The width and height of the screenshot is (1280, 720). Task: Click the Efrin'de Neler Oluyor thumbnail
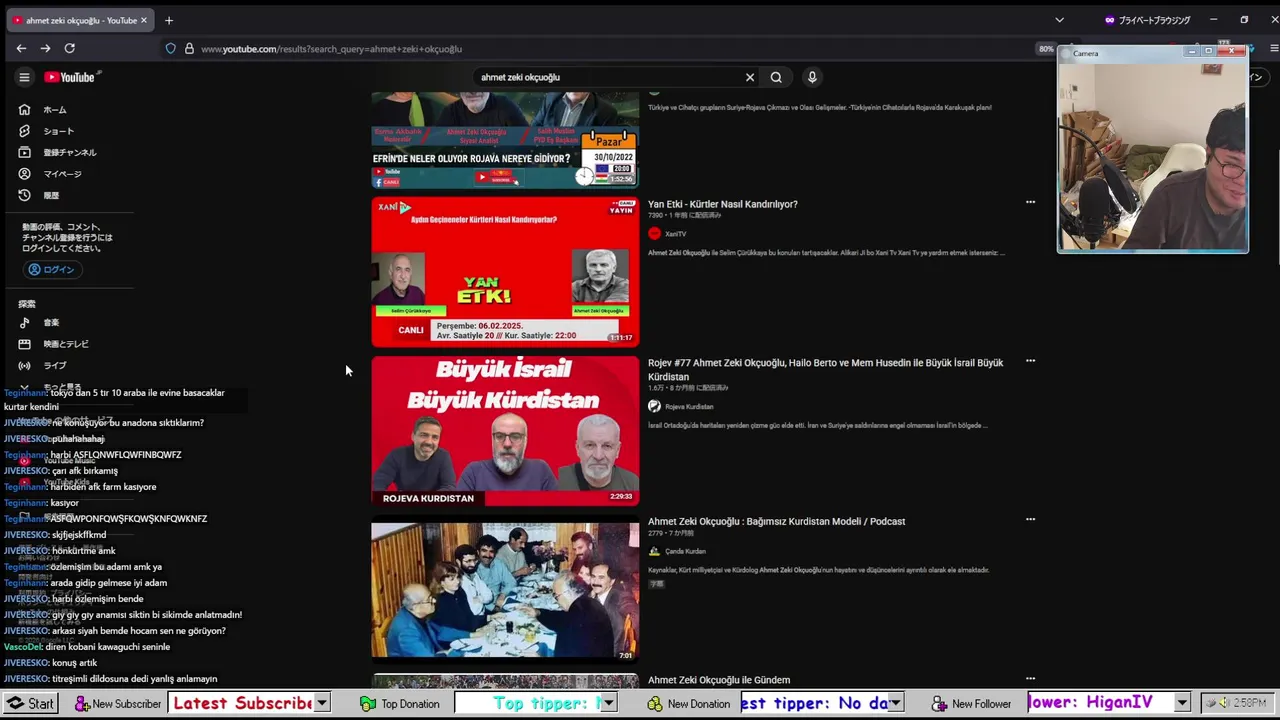point(505,139)
